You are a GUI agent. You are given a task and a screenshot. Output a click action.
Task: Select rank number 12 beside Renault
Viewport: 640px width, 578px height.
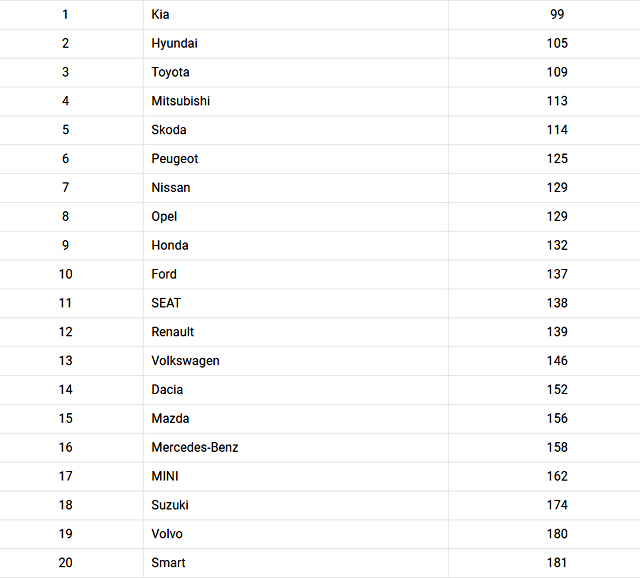66,332
